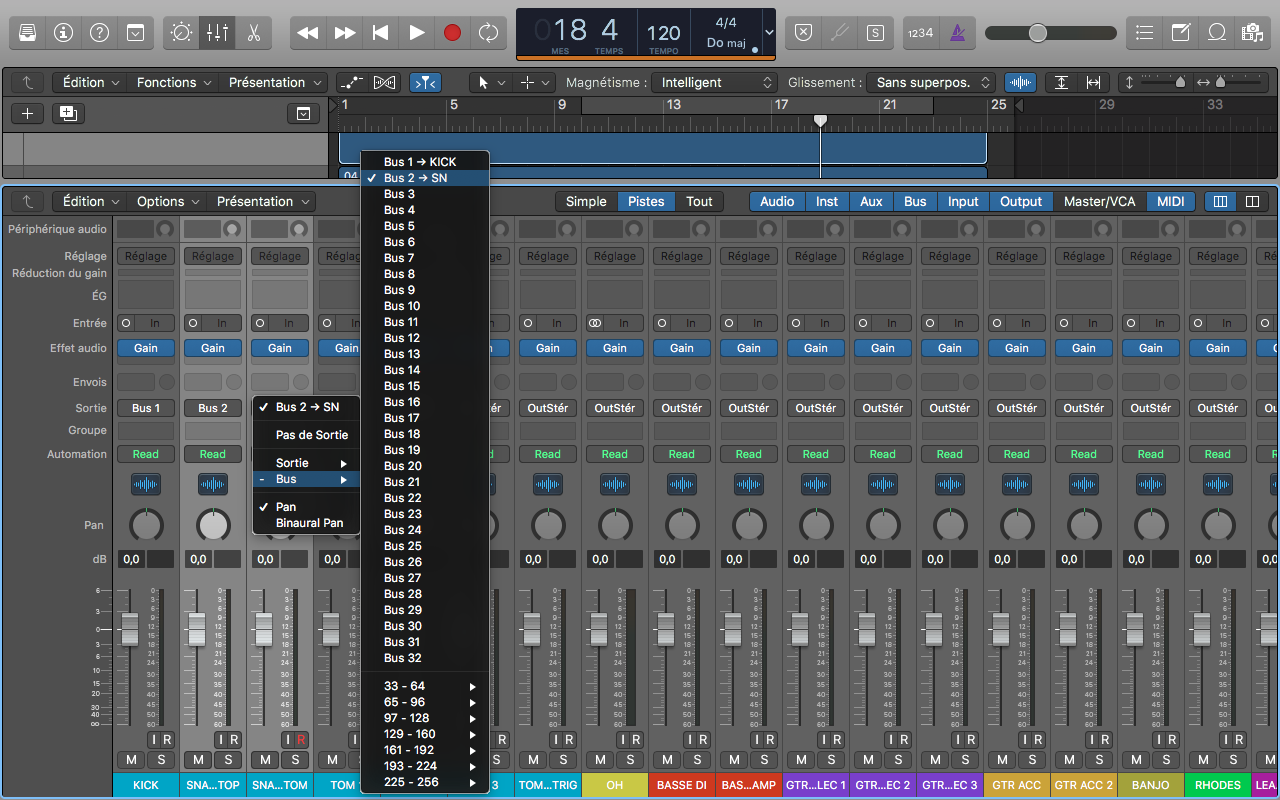1280x800 pixels.
Task: Click Read automation on RHODES strip
Action: point(1218,454)
